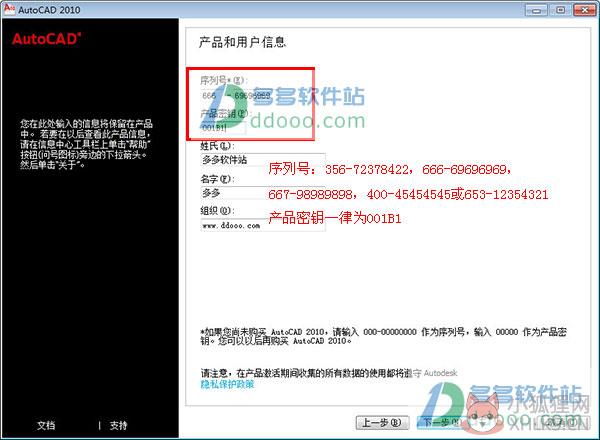Click the left panel info paragraph starting 您在此处输入

(x=86, y=144)
